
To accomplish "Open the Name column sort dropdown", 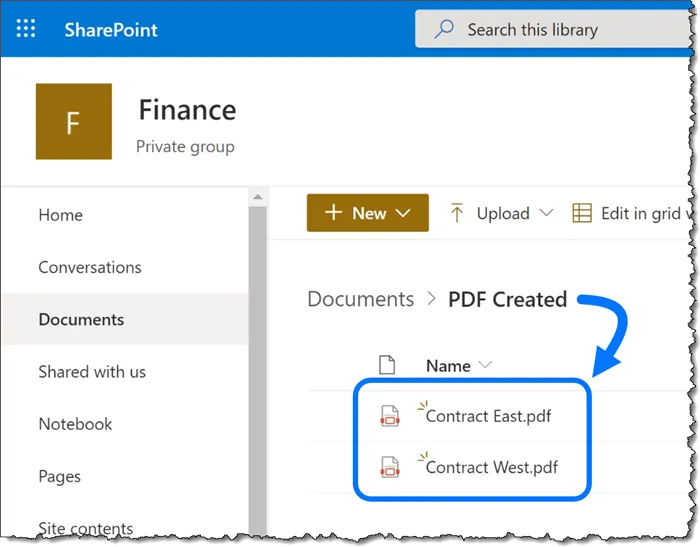I will coord(486,365).
